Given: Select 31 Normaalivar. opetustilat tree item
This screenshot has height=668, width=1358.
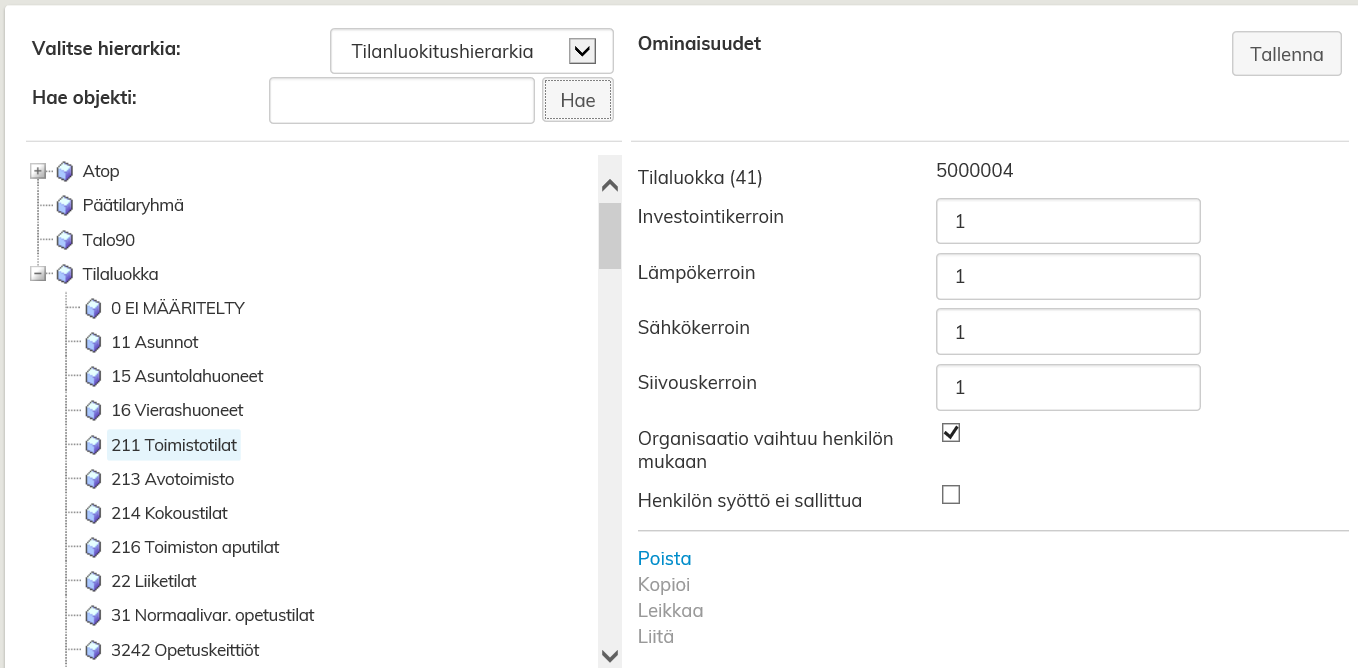Looking at the screenshot, I should (212, 616).
